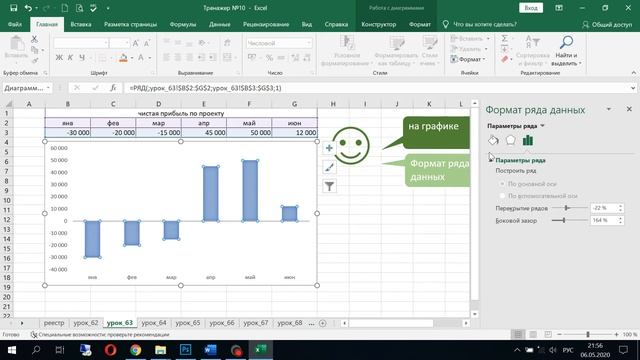Click the insert function fx icon
This screenshot has height=360, width=640.
pos(113,88)
